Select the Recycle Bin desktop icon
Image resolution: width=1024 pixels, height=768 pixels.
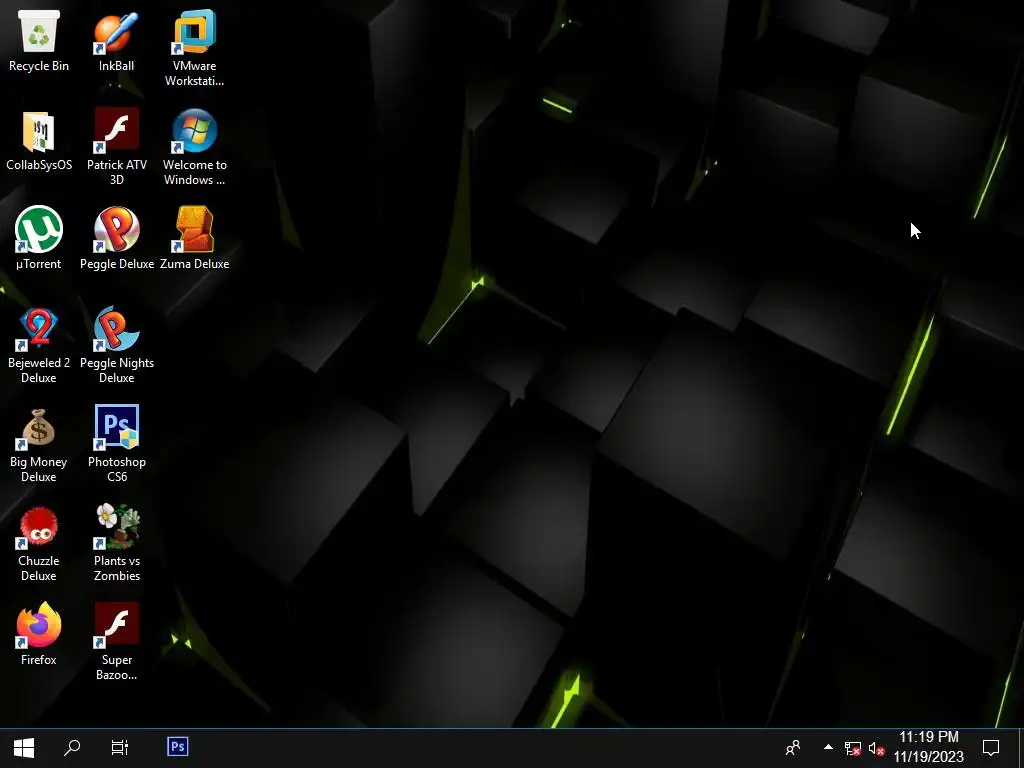pos(39,40)
